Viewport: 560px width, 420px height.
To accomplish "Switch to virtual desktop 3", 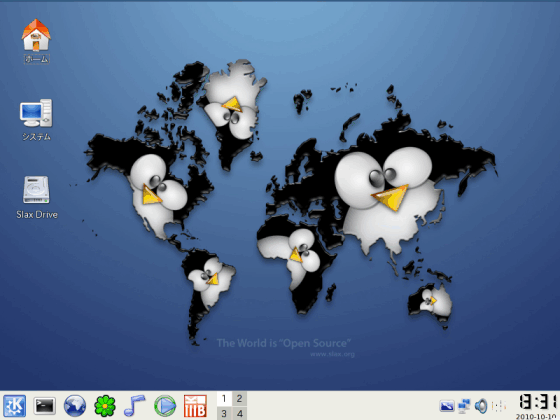I will coord(224,413).
